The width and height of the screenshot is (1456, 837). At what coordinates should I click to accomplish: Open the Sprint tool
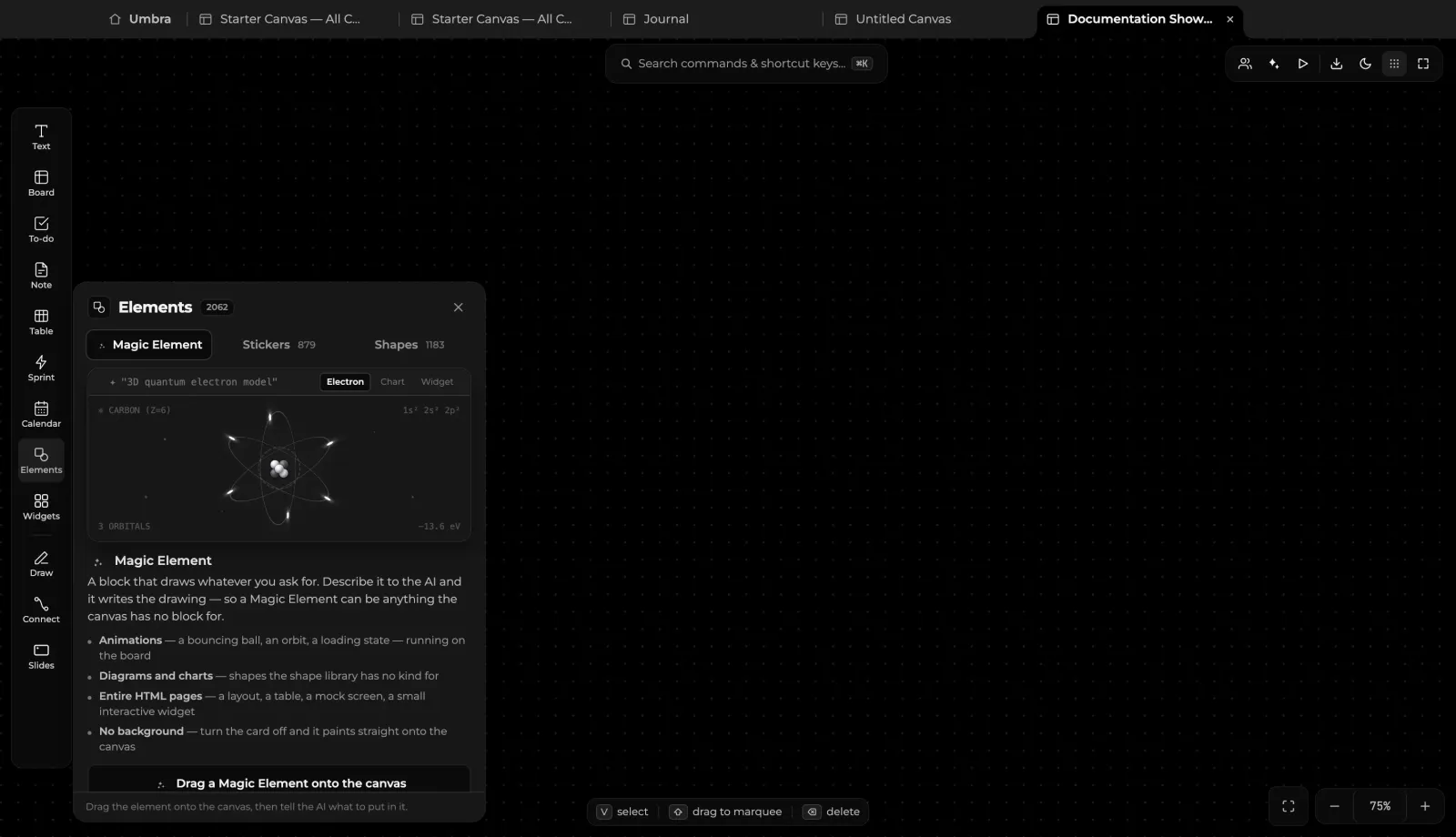coord(41,368)
